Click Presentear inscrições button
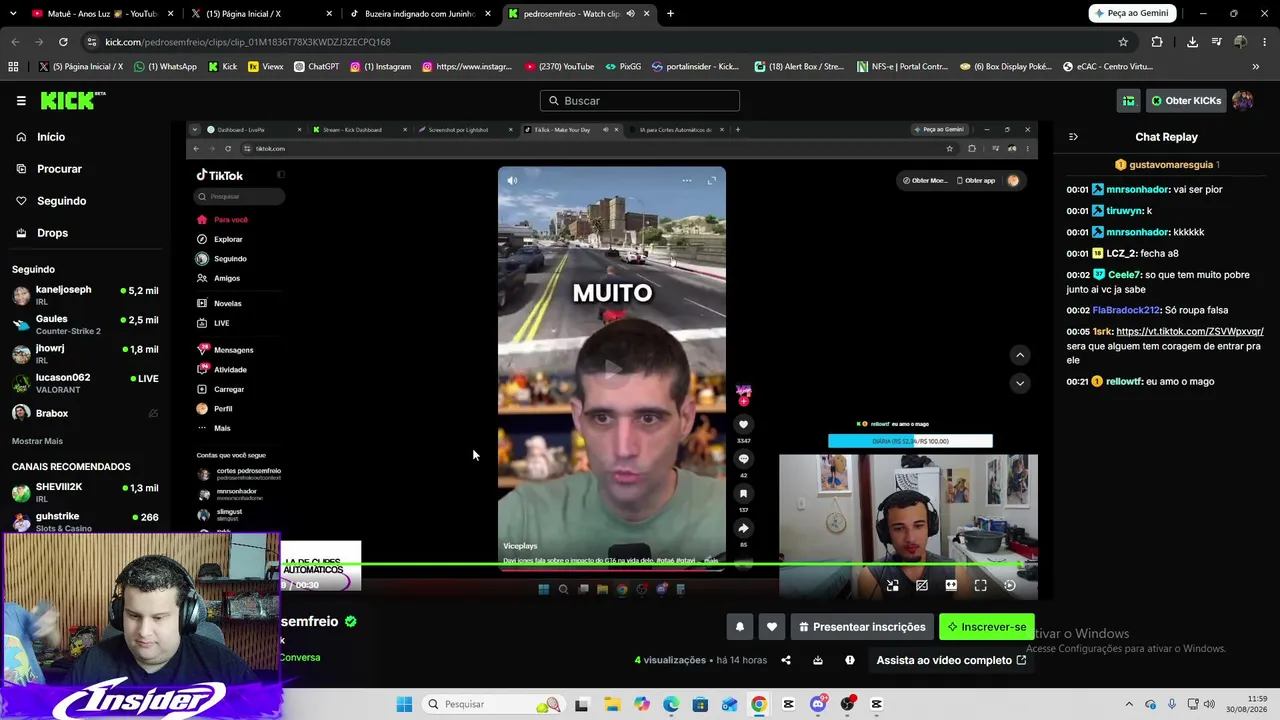The image size is (1280, 720). pos(861,627)
